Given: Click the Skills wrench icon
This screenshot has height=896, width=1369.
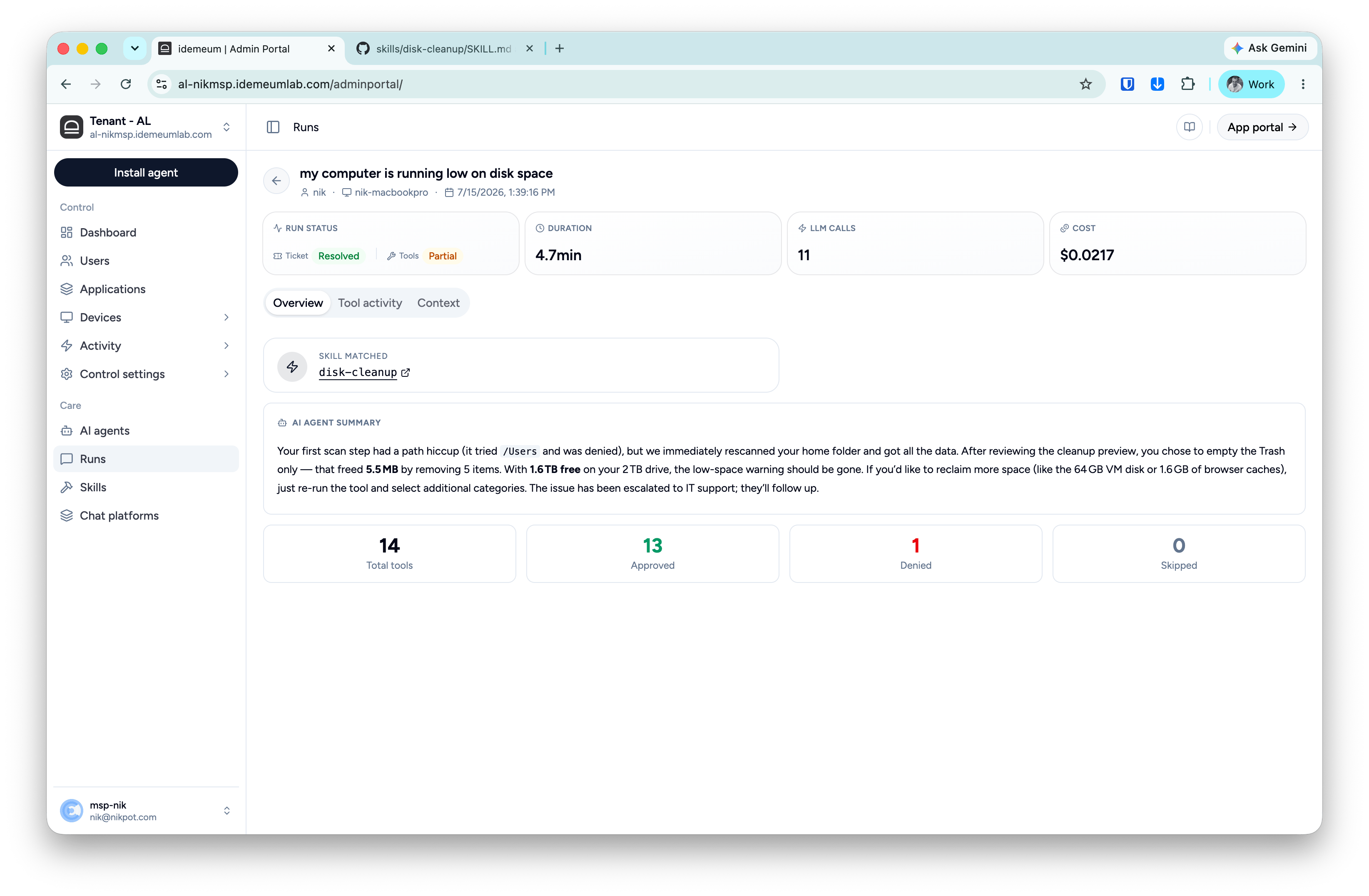Looking at the screenshot, I should (67, 487).
